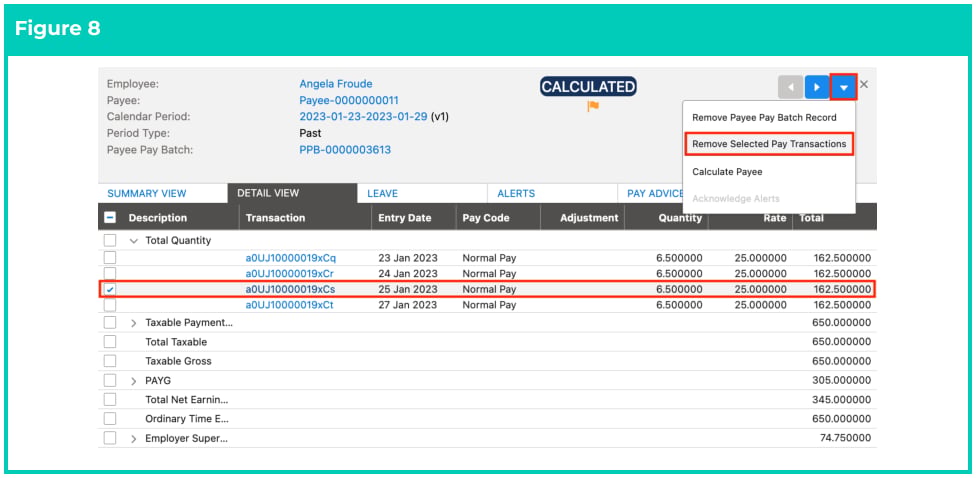976x478 pixels.
Task: Collapse the Total Quantity group
Action: pyautogui.click(x=133, y=240)
